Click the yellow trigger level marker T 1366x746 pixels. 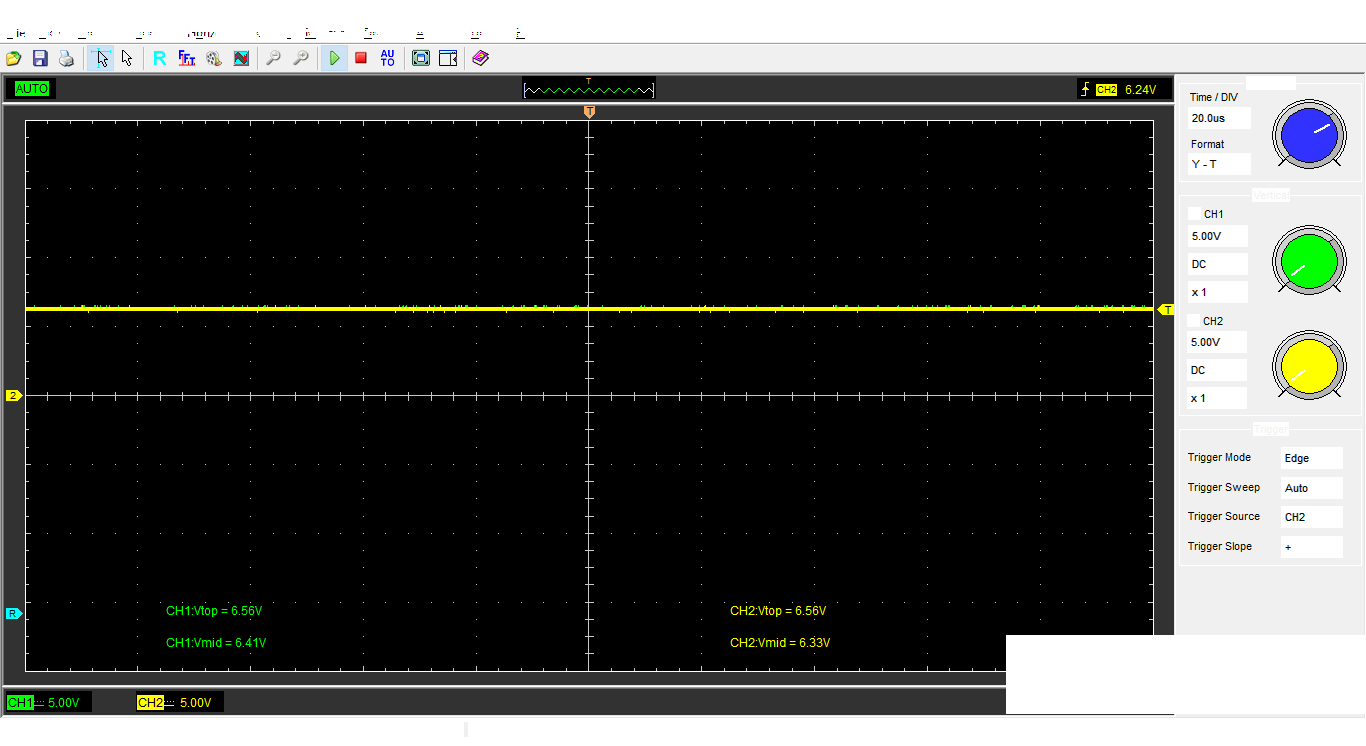[x=1166, y=310]
